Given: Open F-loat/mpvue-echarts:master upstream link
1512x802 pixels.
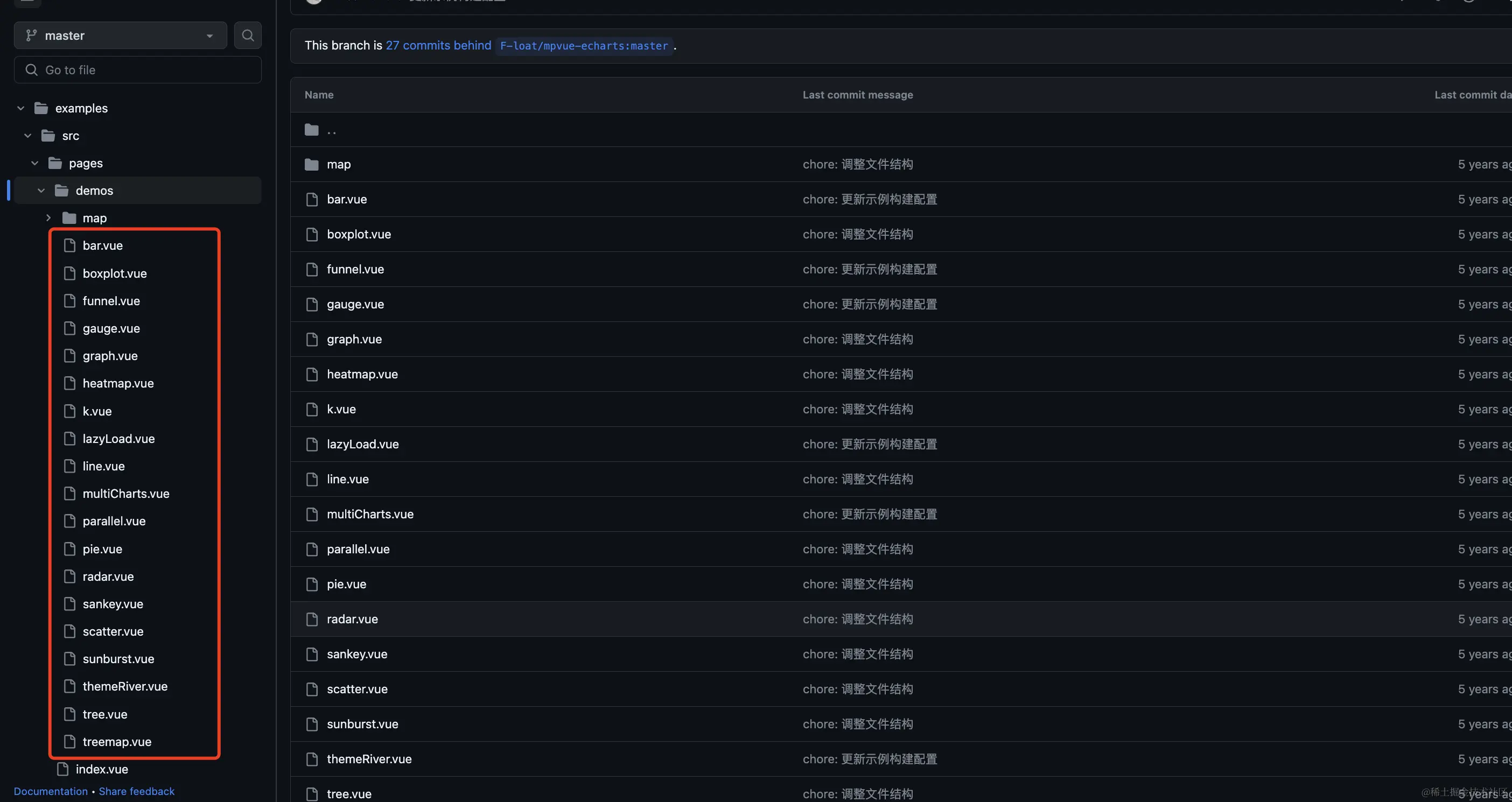Looking at the screenshot, I should tap(584, 46).
